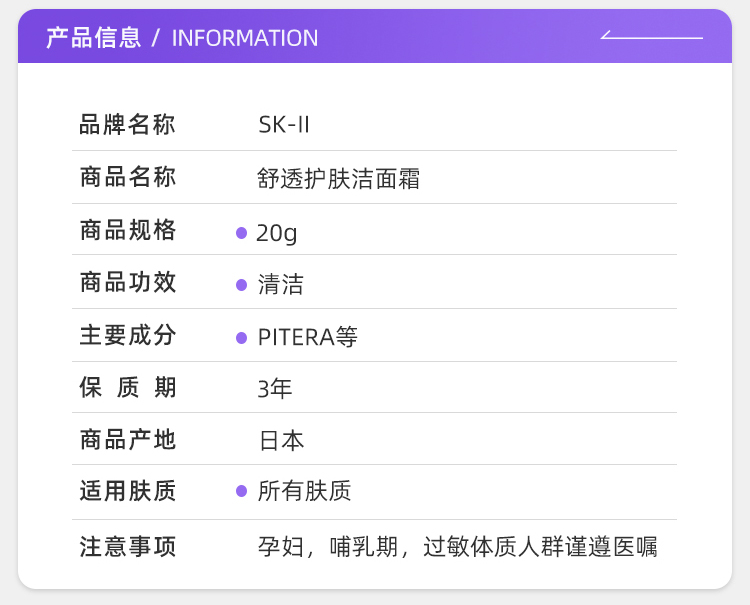Image resolution: width=750 pixels, height=605 pixels.
Task: Click the PITERA等 ingredient text
Action: pos(308,338)
